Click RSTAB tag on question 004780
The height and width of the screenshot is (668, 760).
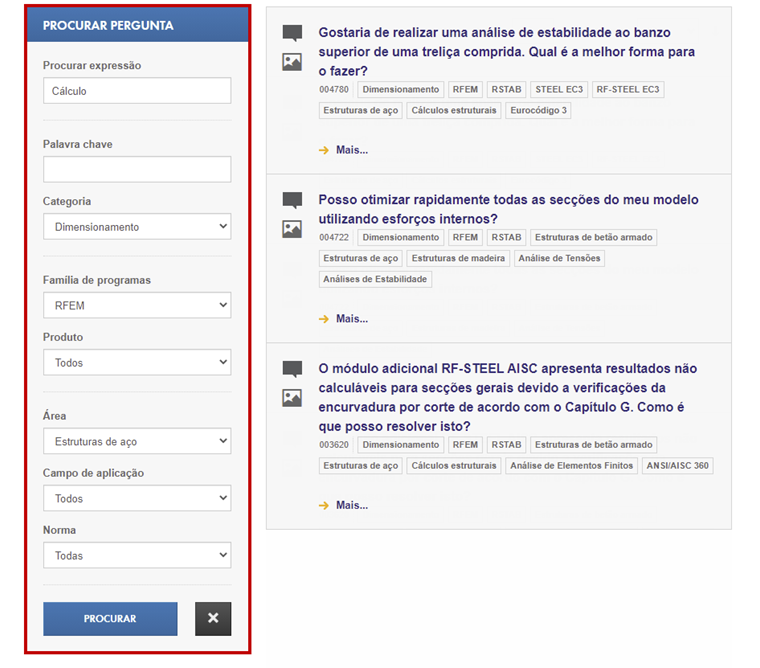pos(507,90)
